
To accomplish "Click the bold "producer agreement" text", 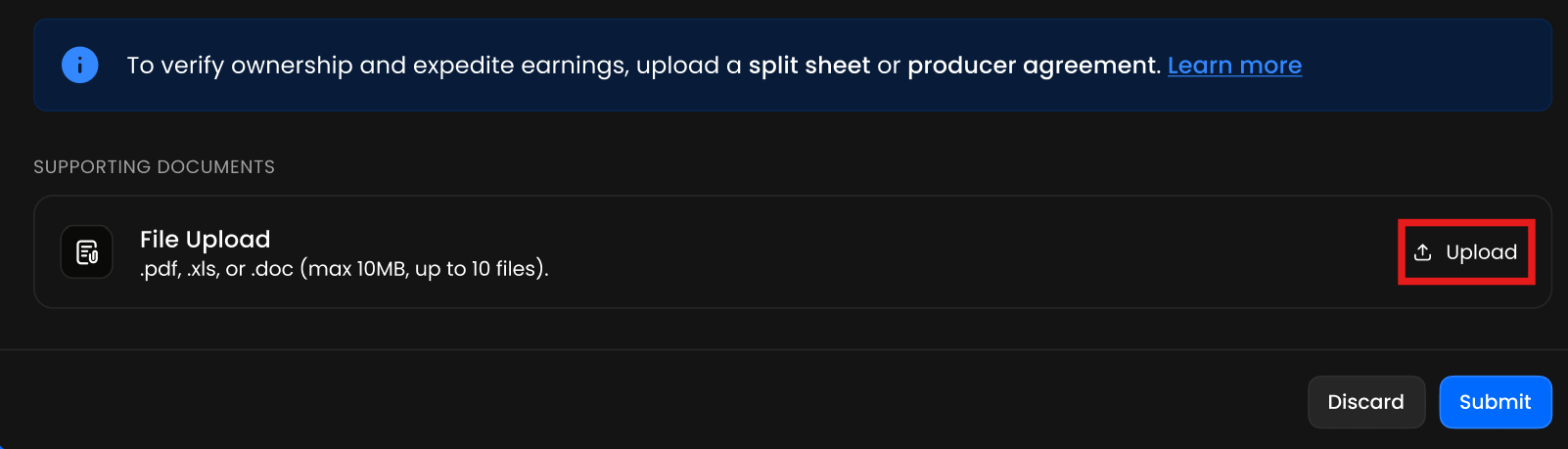I will tap(1032, 66).
